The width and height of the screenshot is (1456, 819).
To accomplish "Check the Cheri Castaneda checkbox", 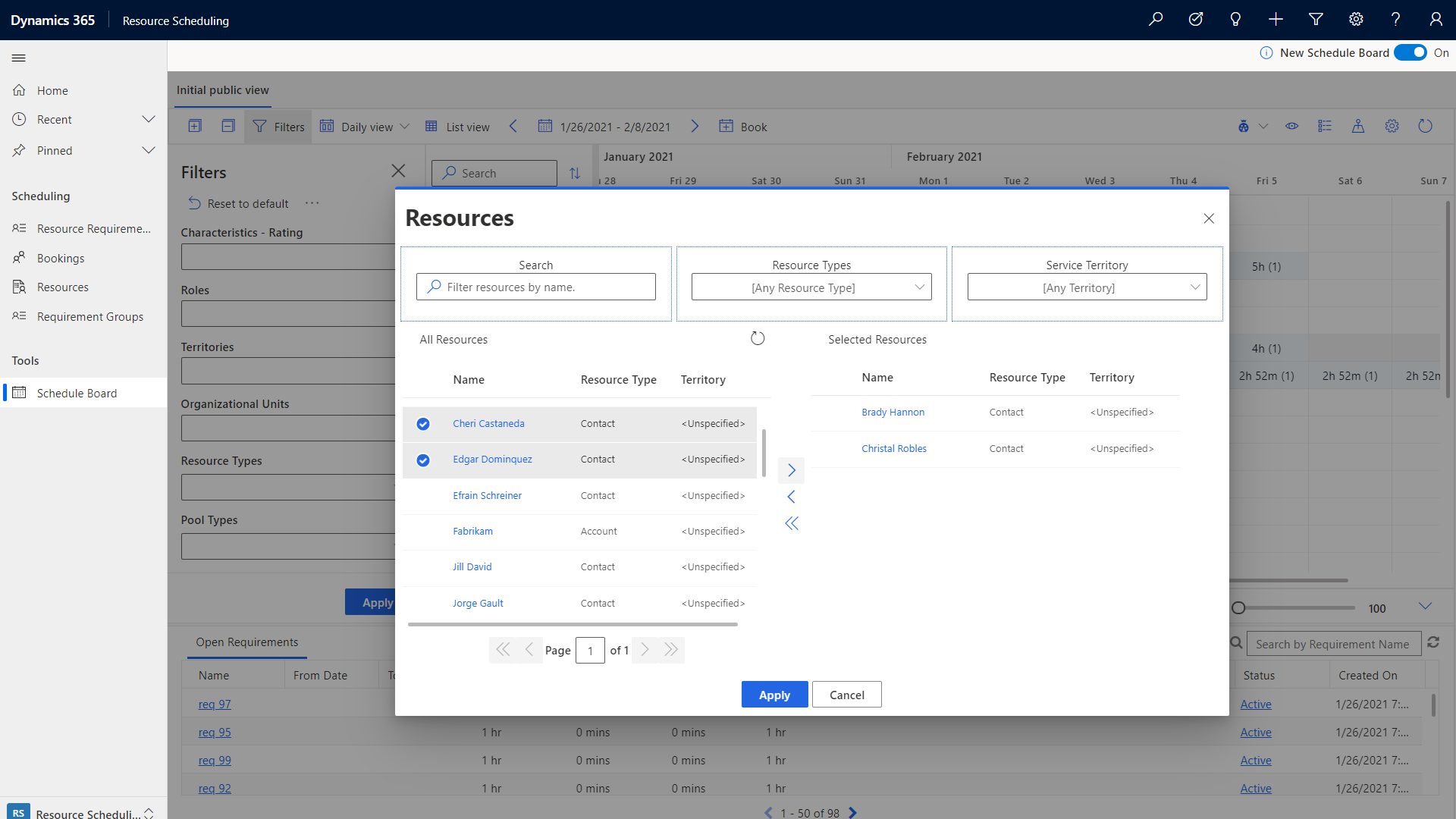I will click(x=423, y=422).
